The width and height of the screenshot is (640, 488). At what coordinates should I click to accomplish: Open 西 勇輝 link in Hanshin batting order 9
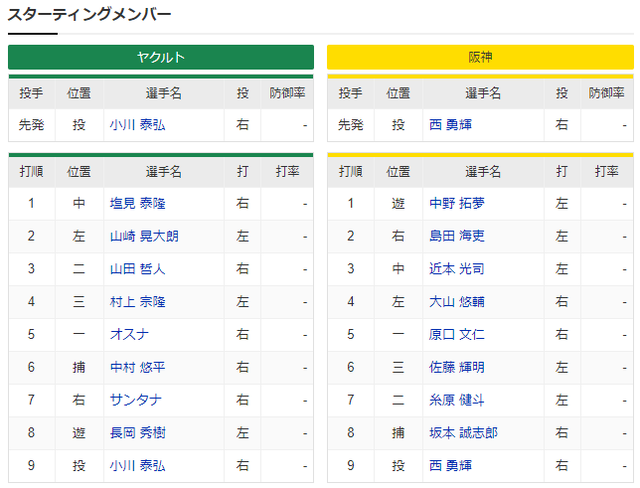click(450, 466)
